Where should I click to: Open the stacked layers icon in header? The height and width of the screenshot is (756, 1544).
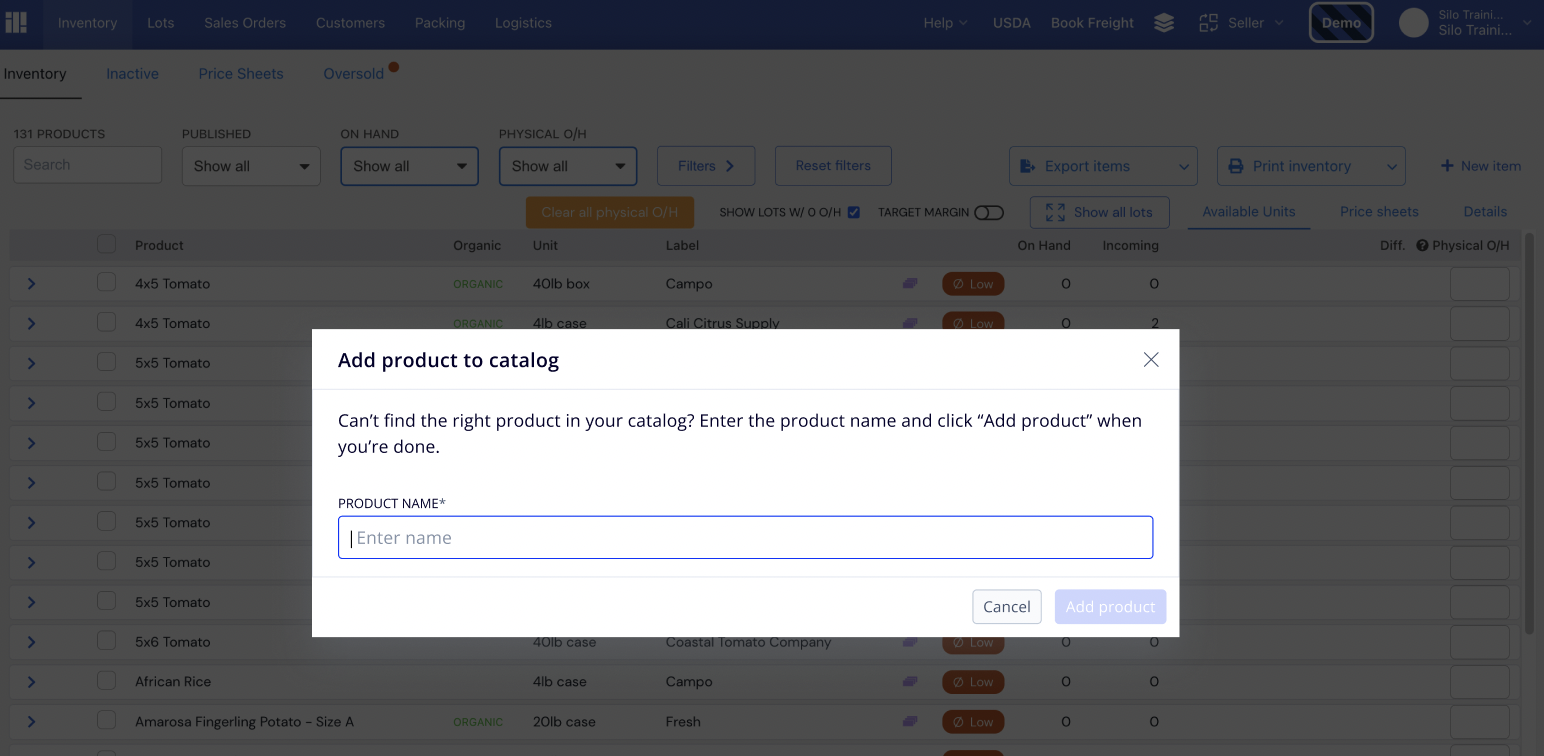point(1164,23)
